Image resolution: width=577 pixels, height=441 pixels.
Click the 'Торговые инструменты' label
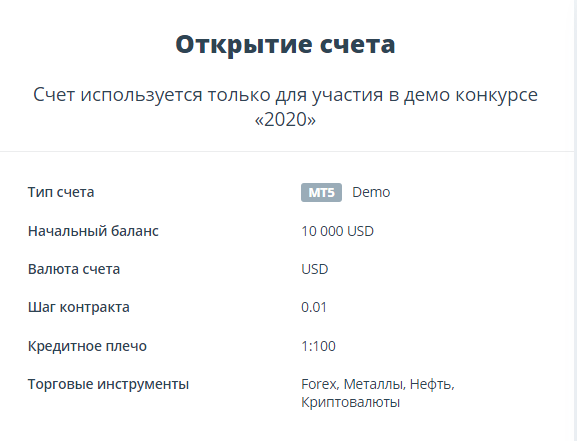click(x=108, y=384)
